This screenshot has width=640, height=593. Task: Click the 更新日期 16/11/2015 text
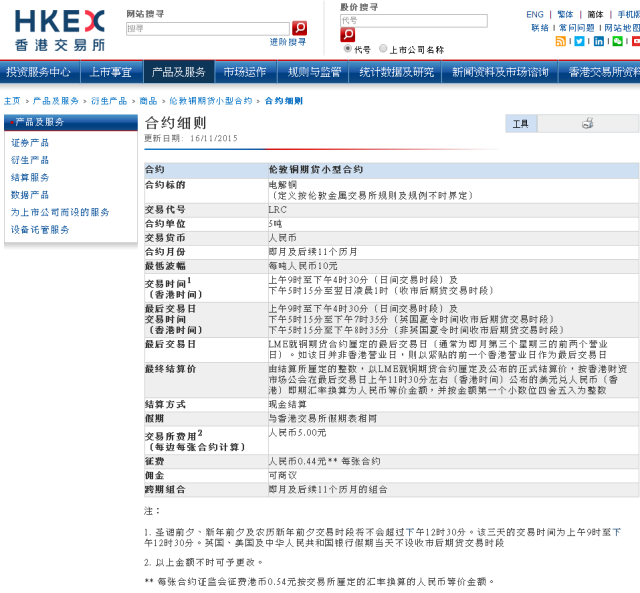(x=191, y=138)
